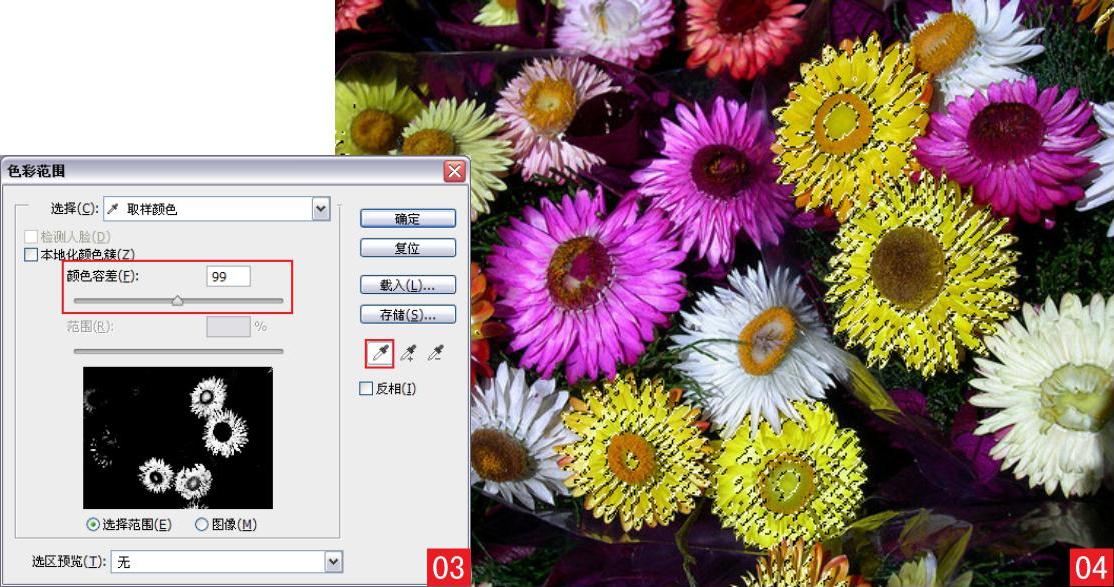
Task: Select the Eyedropper sampling tool
Action: (x=381, y=353)
